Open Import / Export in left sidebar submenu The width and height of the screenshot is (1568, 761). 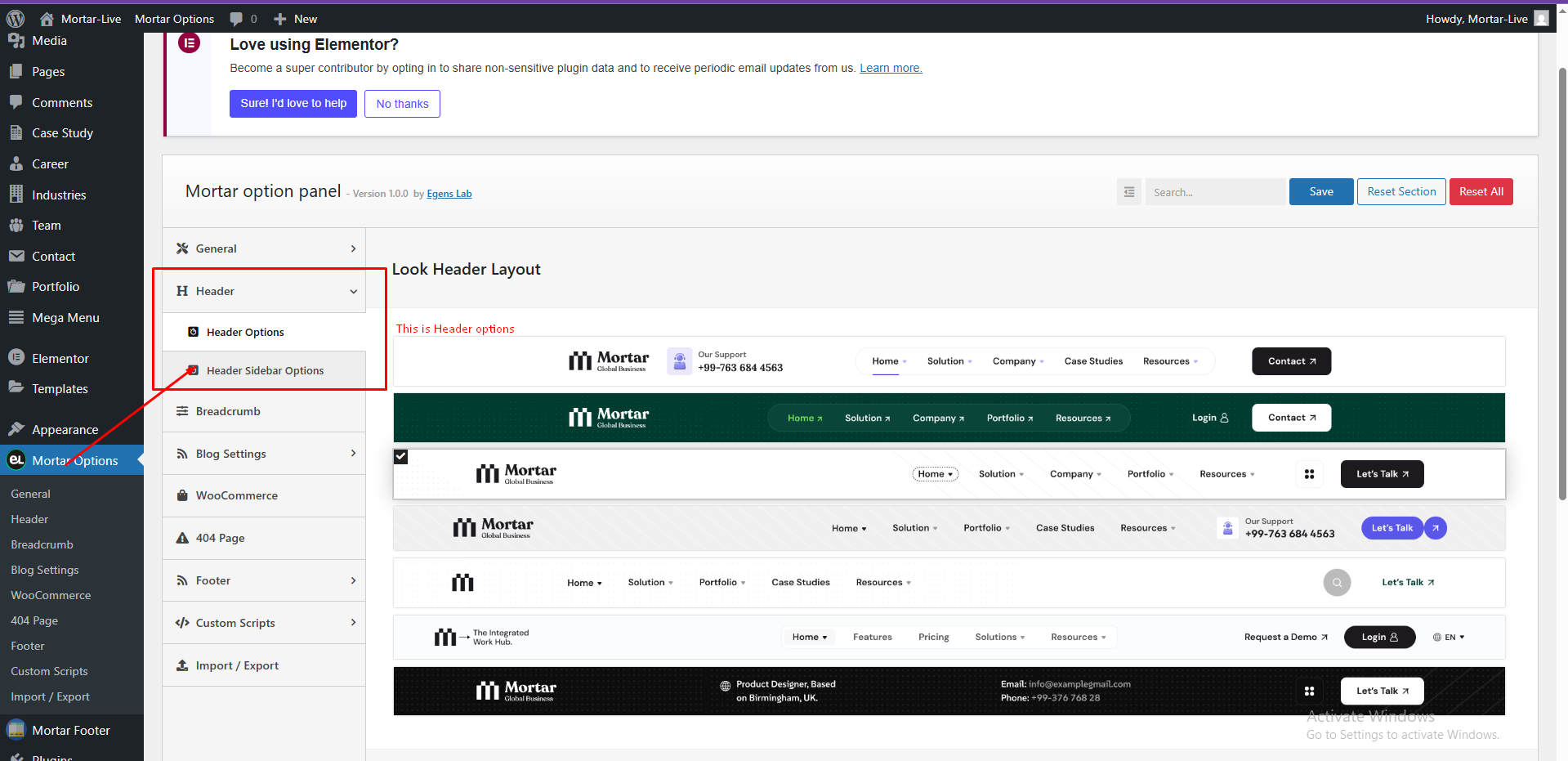50,696
